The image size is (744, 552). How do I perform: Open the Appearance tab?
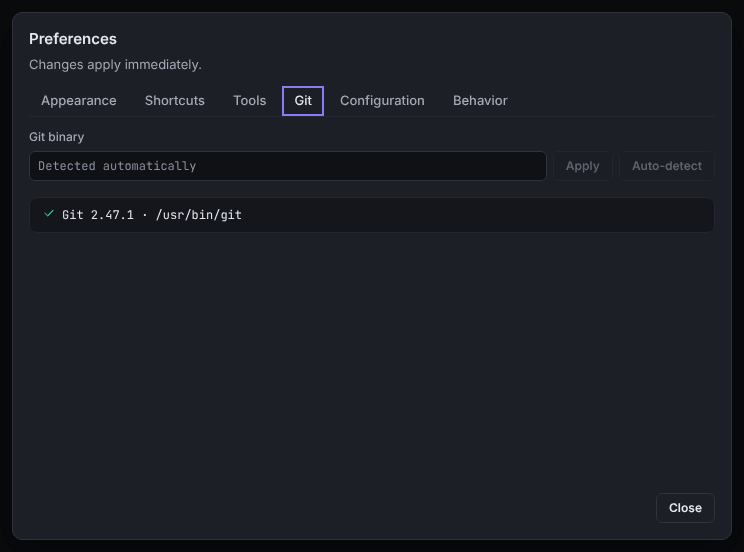click(78, 101)
